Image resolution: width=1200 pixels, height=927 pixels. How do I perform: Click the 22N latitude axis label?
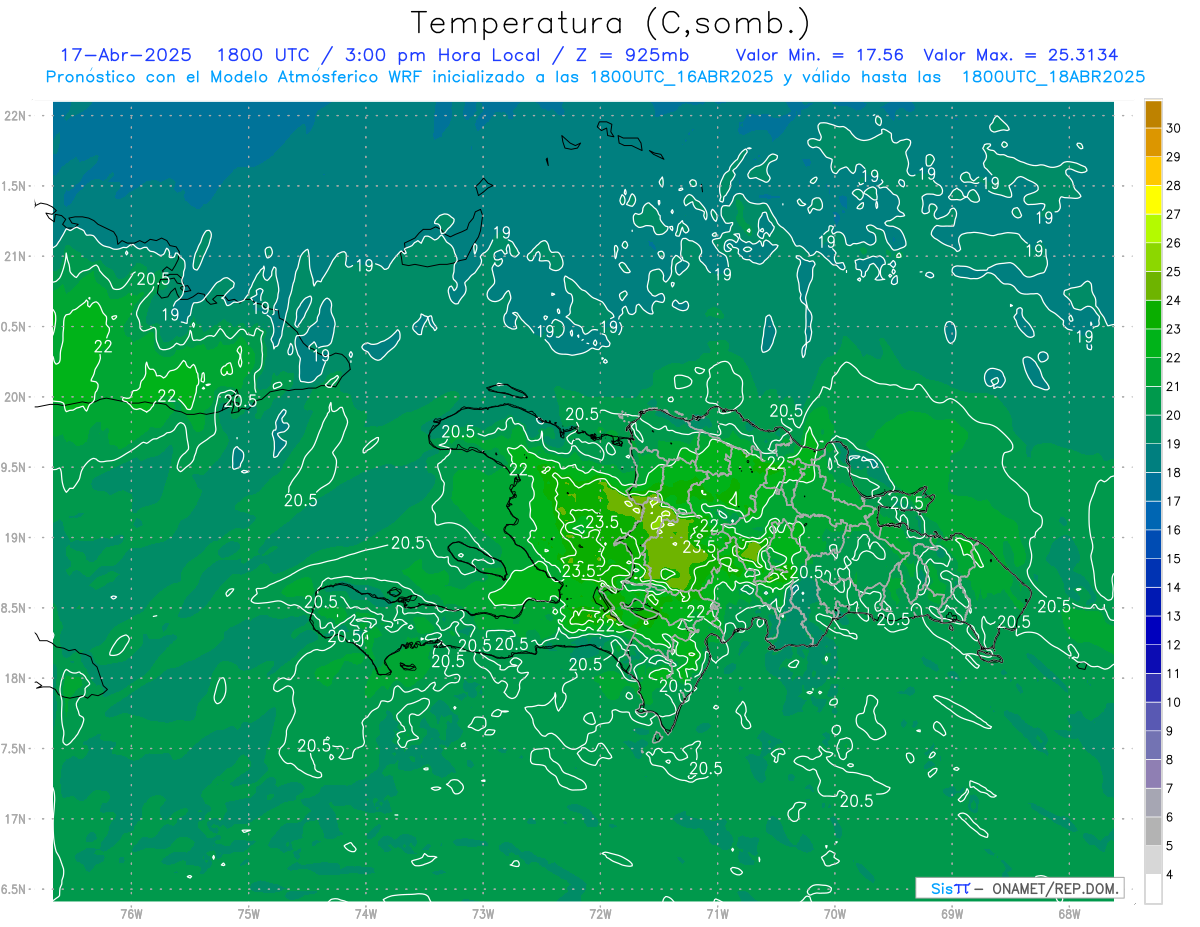(x=16, y=116)
